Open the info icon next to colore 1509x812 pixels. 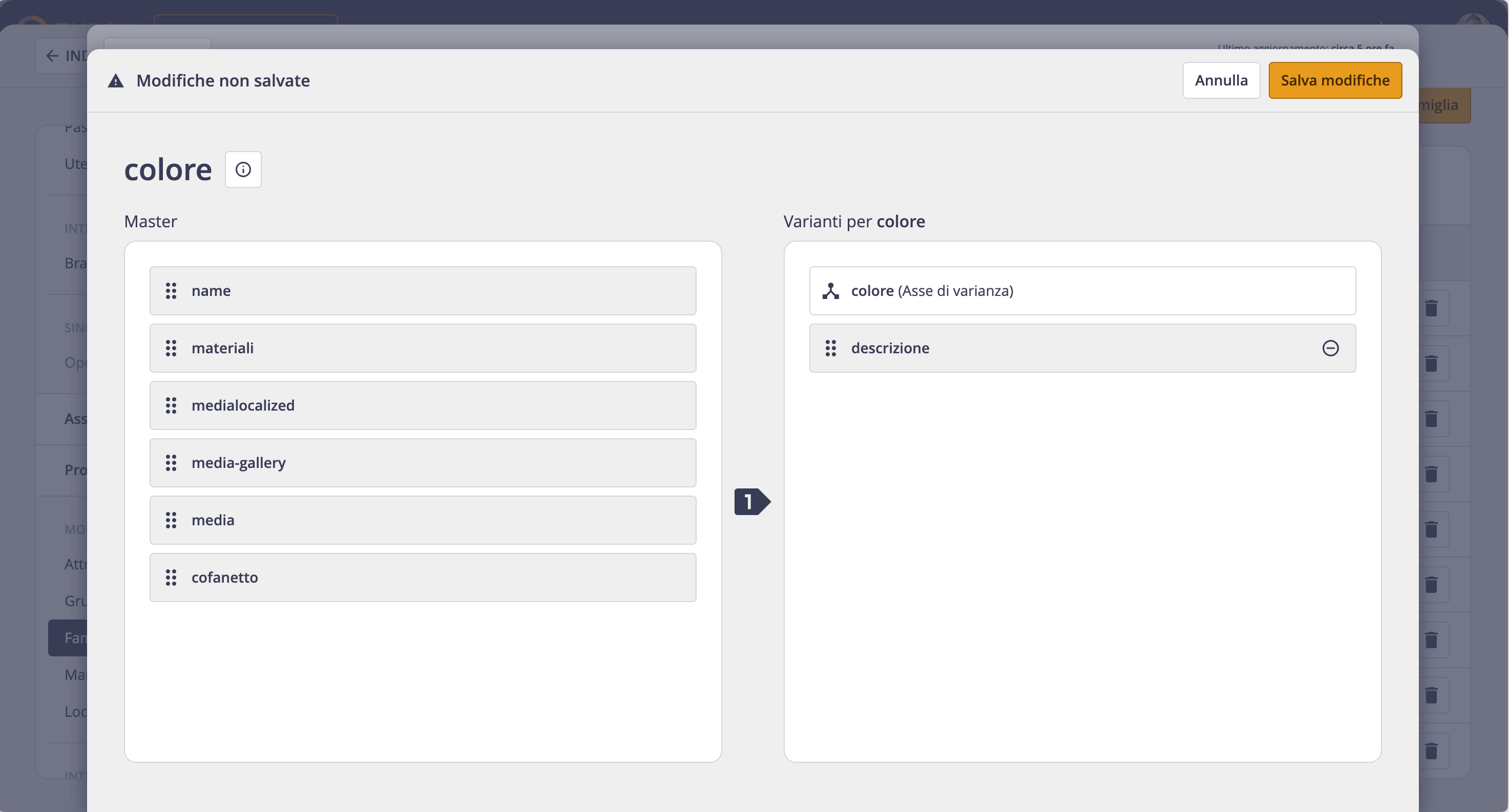point(243,170)
